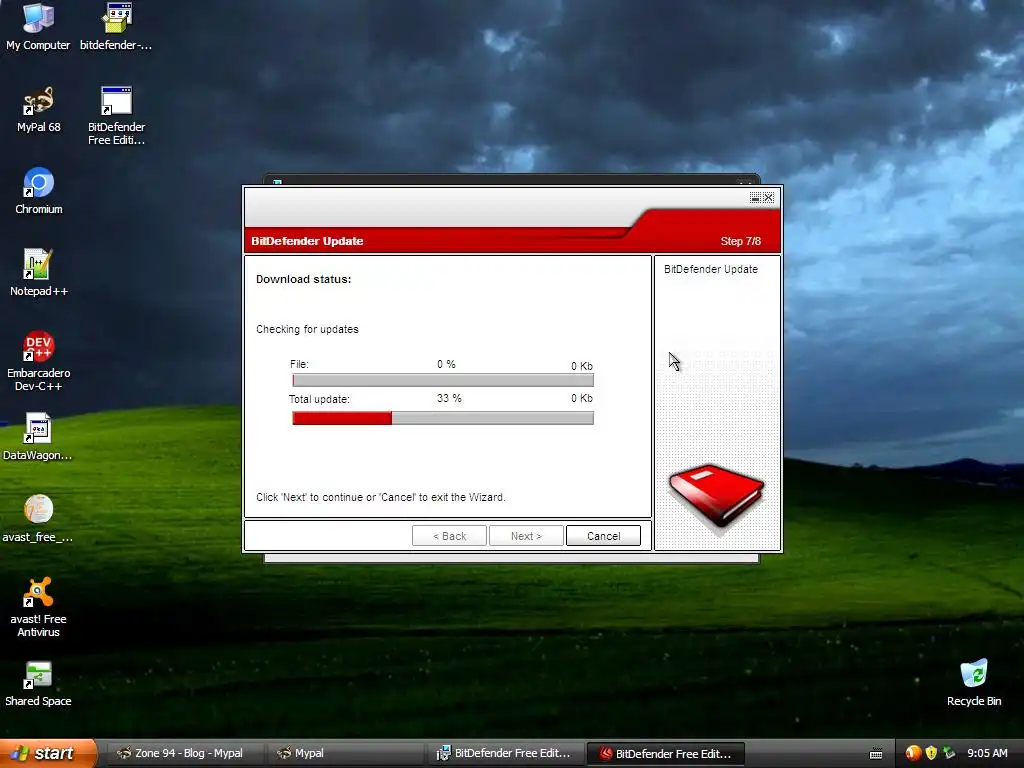Select the avast_free installer icon

38,519
